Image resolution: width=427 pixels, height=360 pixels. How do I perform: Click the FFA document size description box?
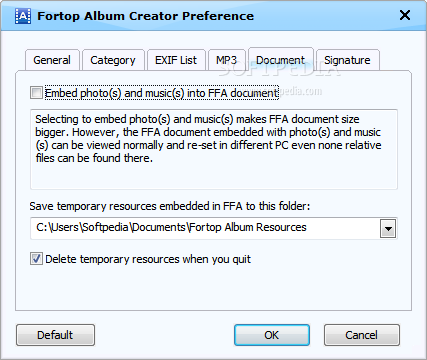(x=214, y=149)
